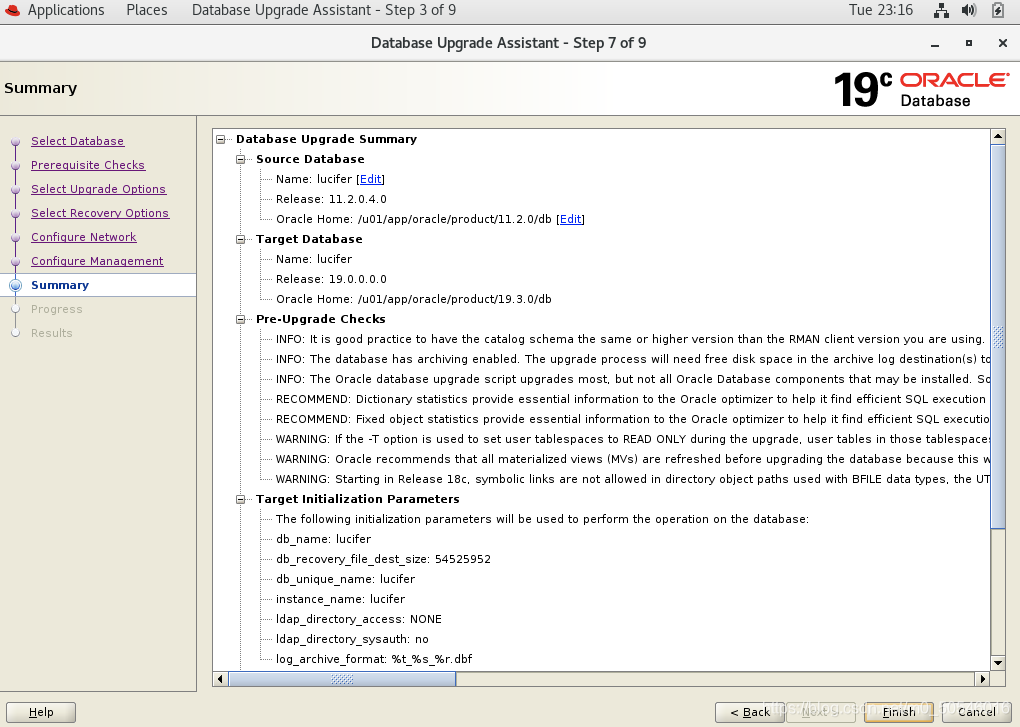The image size is (1020, 727).
Task: Click the horizontal scrollbar left arrow
Action: pos(221,679)
